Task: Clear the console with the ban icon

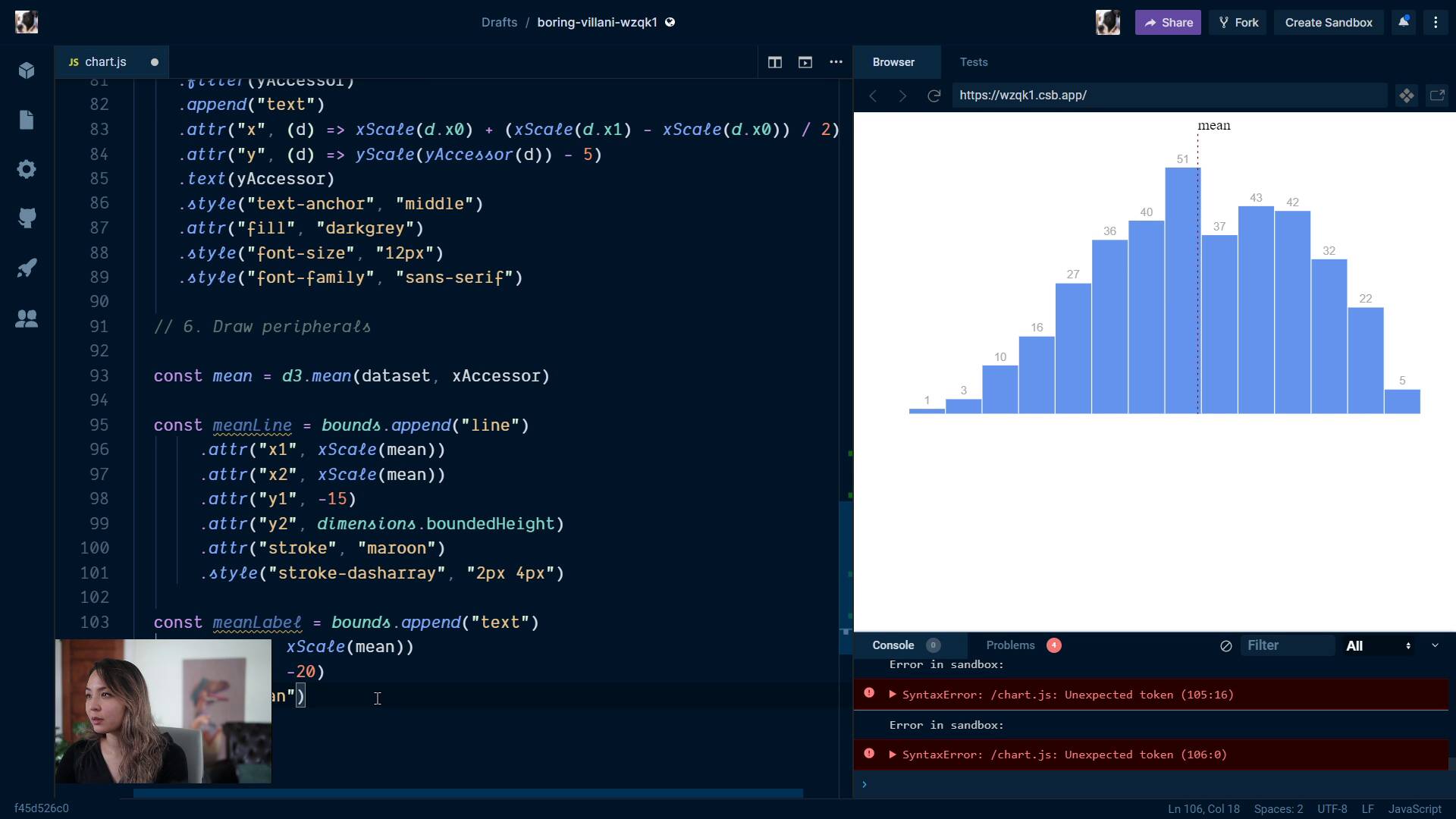Action: point(1225,646)
